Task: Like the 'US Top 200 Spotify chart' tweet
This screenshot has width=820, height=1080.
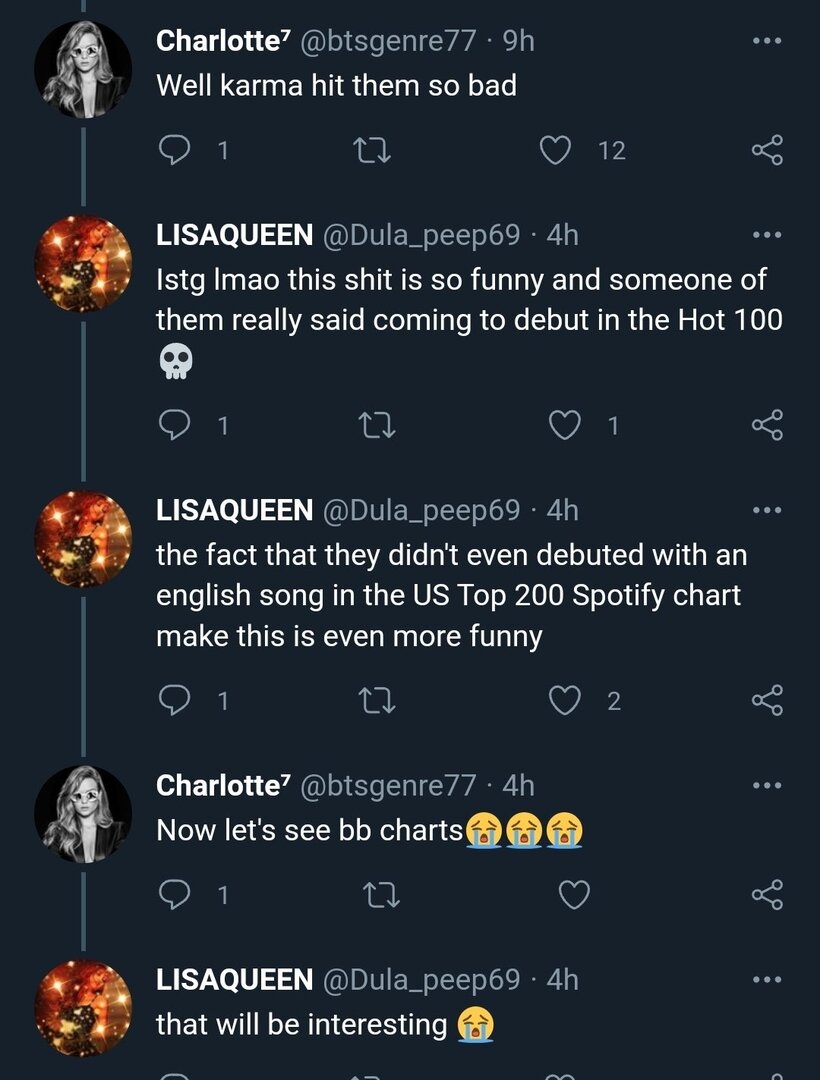Action: 565,700
